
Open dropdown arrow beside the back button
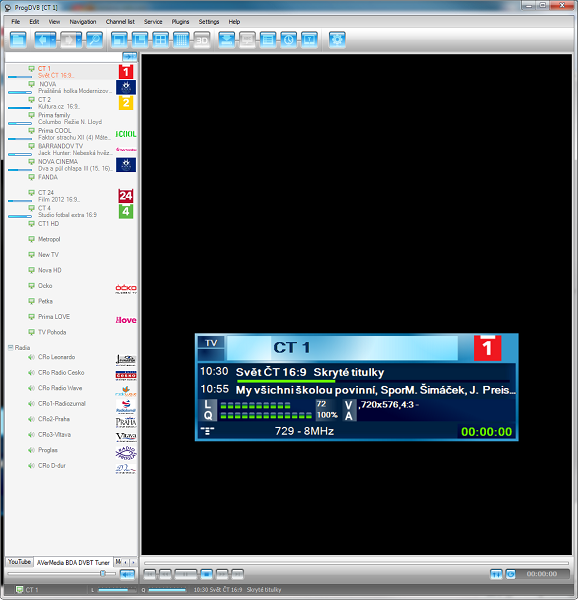tap(54, 39)
